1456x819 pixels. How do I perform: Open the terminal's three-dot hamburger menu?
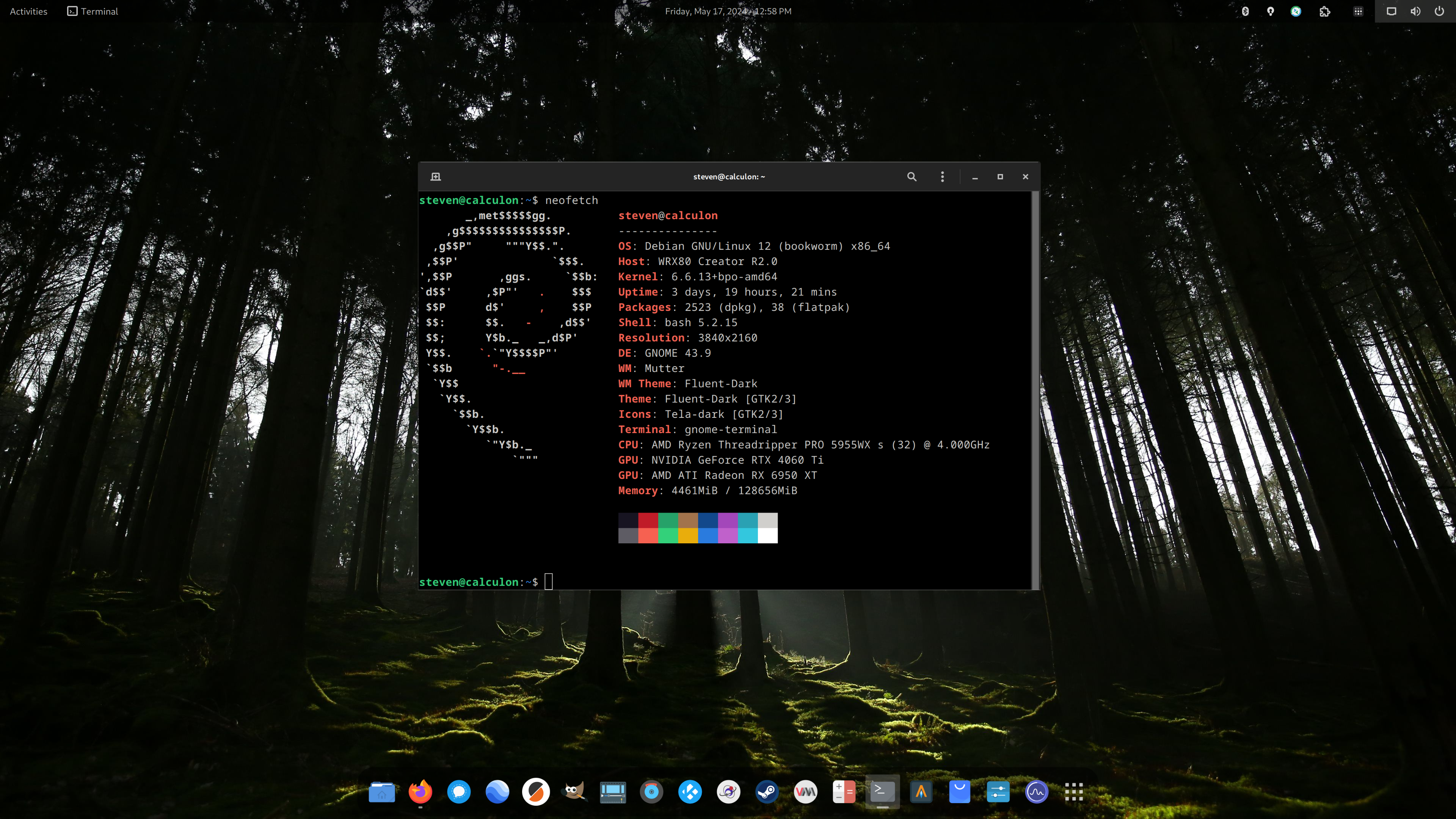click(942, 177)
